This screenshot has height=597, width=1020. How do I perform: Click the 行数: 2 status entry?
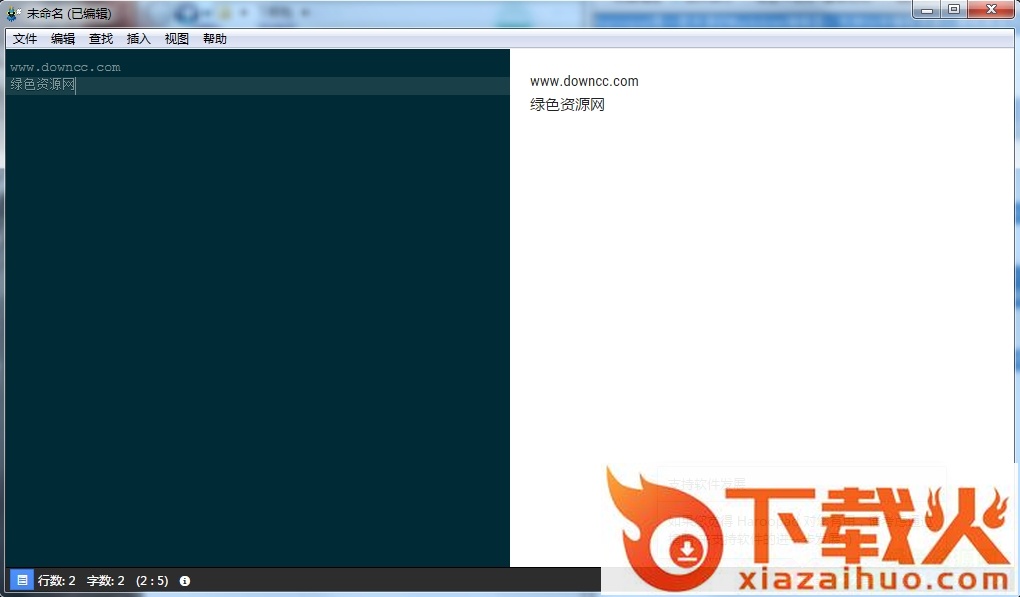click(57, 581)
